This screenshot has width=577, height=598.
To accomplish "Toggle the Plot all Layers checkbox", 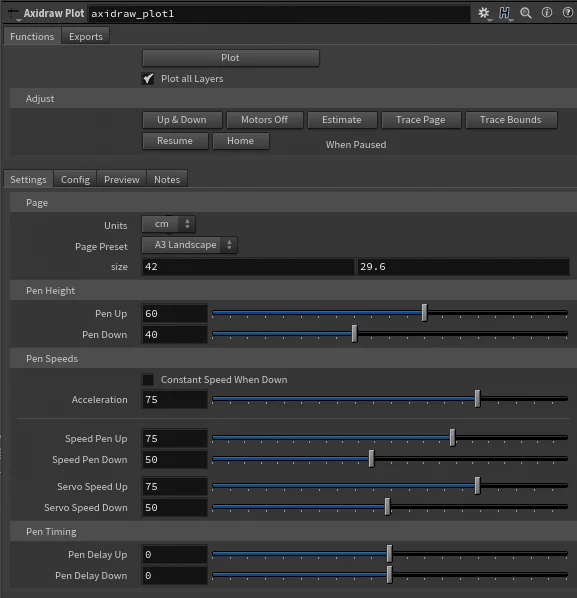I will pos(148,79).
